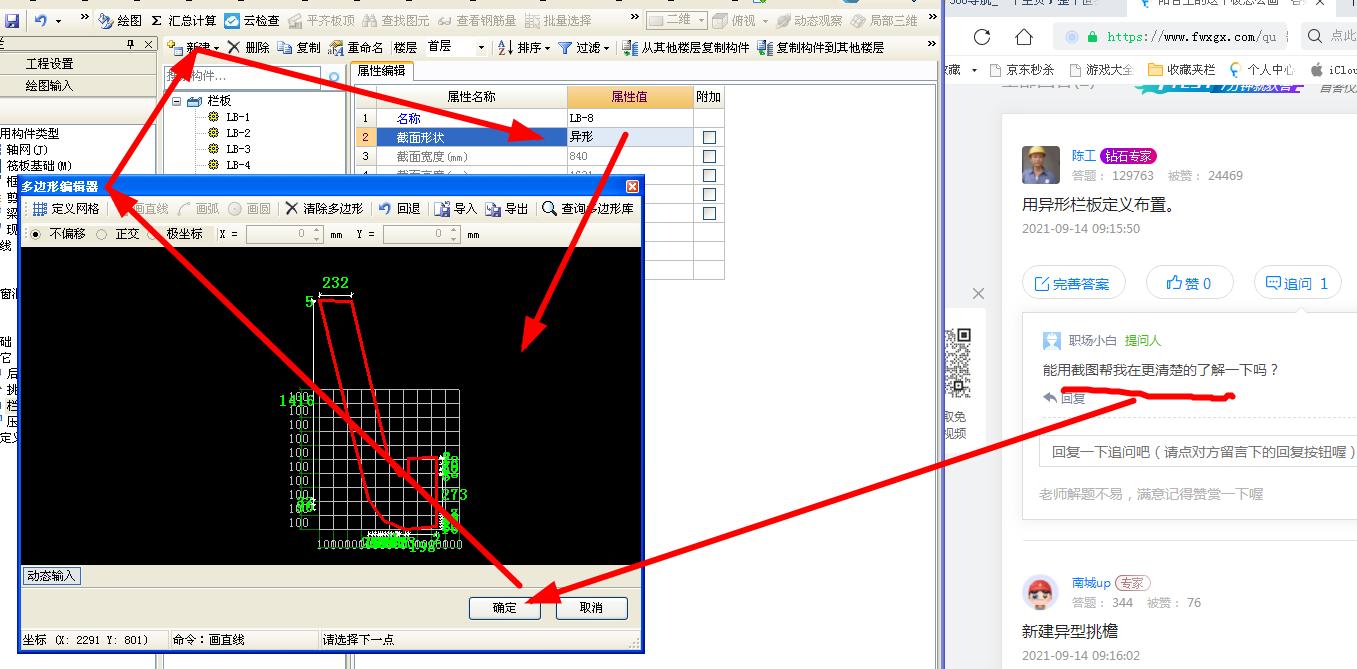Image resolution: width=1357 pixels, height=669 pixels.
Task: Click the 批量选择 batch select tool
Action: [x=557, y=20]
